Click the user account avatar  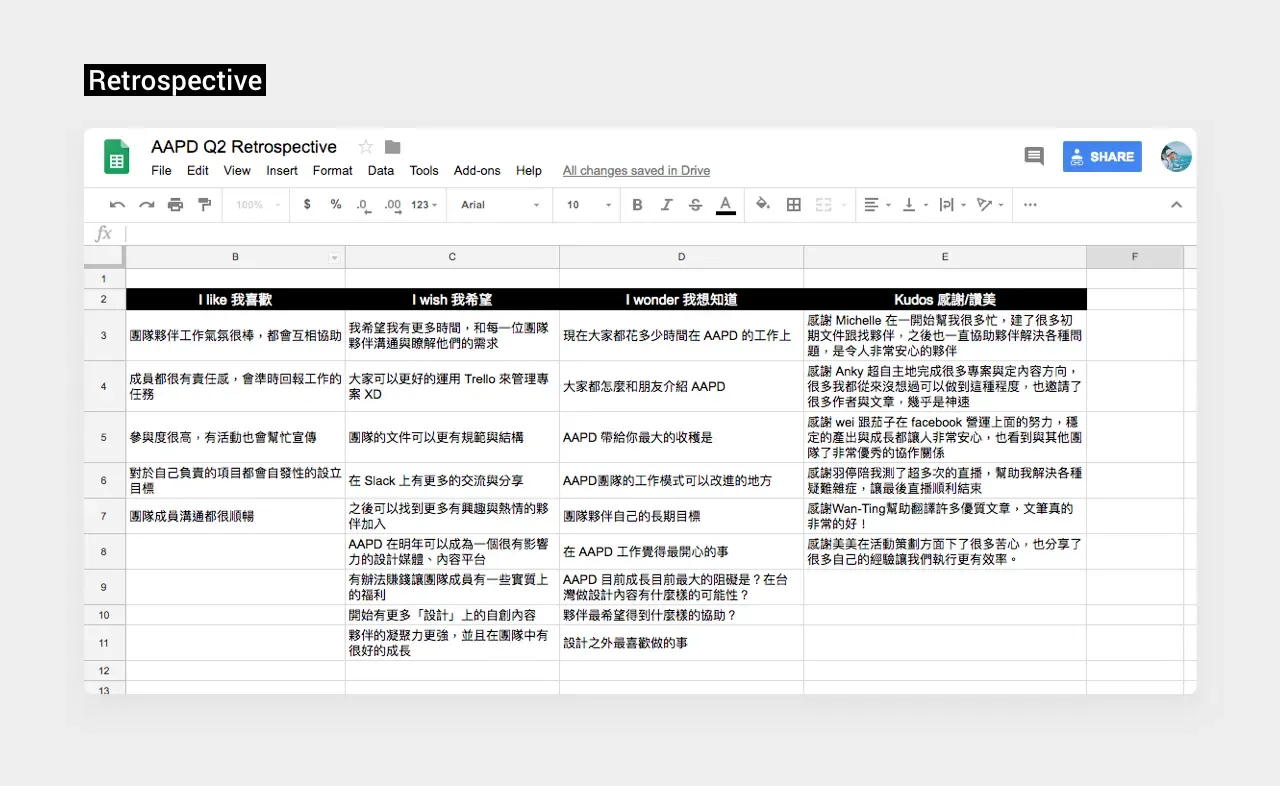1176,156
